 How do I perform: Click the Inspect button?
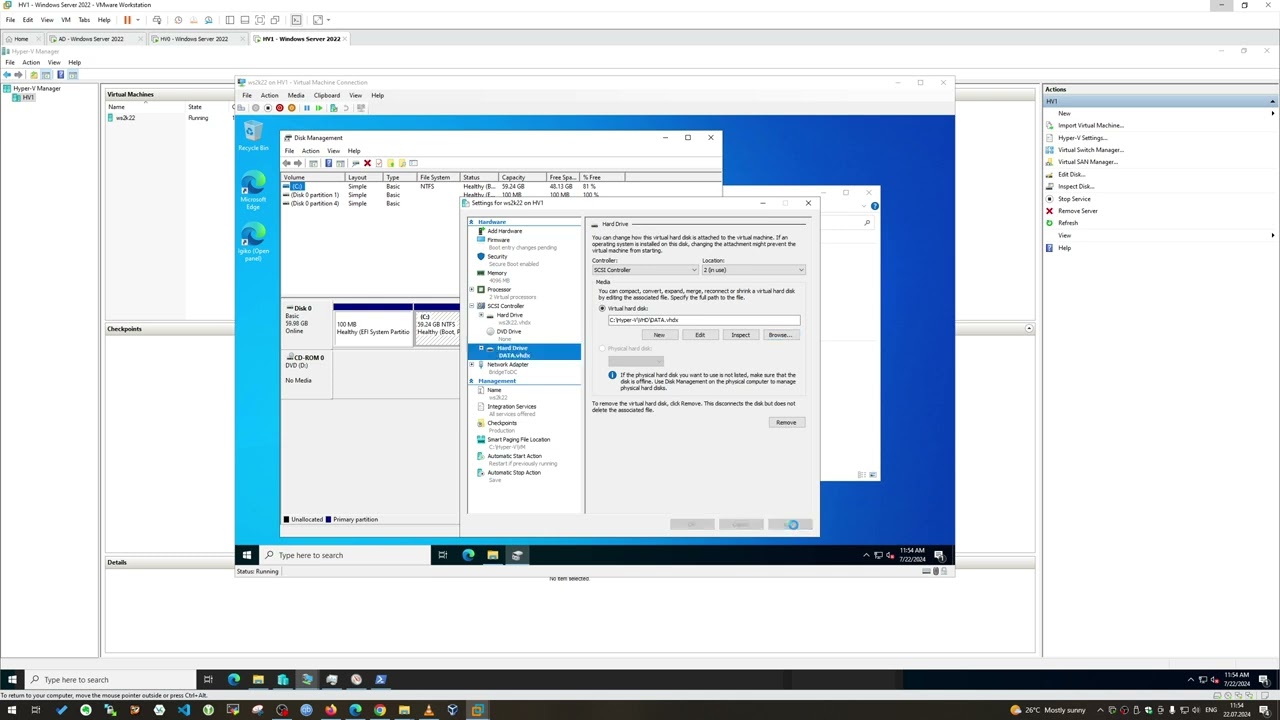tap(740, 335)
